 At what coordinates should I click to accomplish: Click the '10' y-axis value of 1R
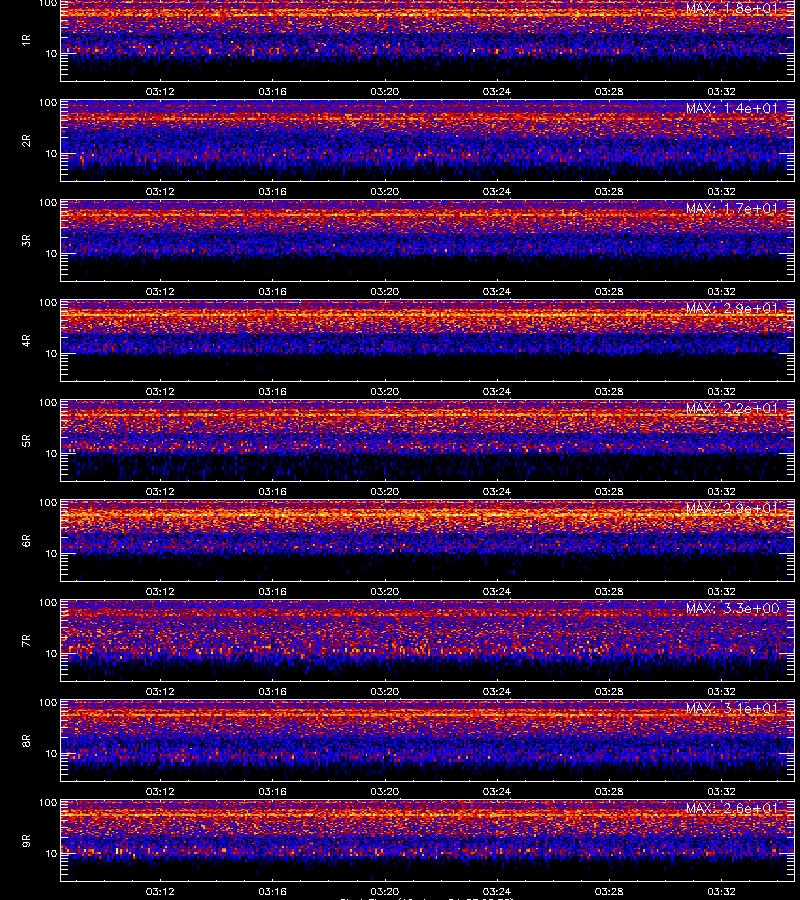(51, 53)
